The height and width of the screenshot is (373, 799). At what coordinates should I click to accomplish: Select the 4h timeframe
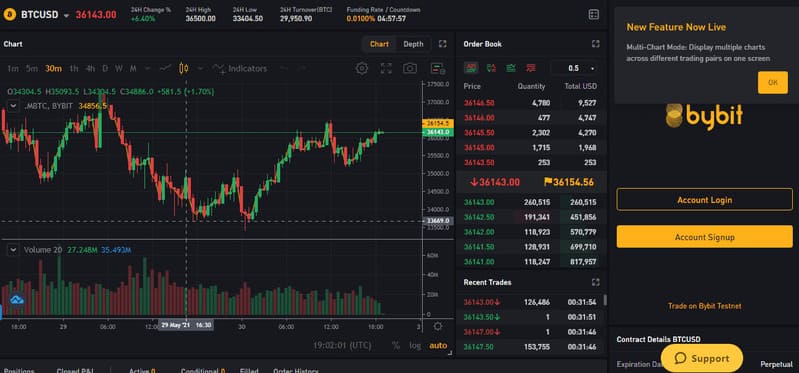90,69
